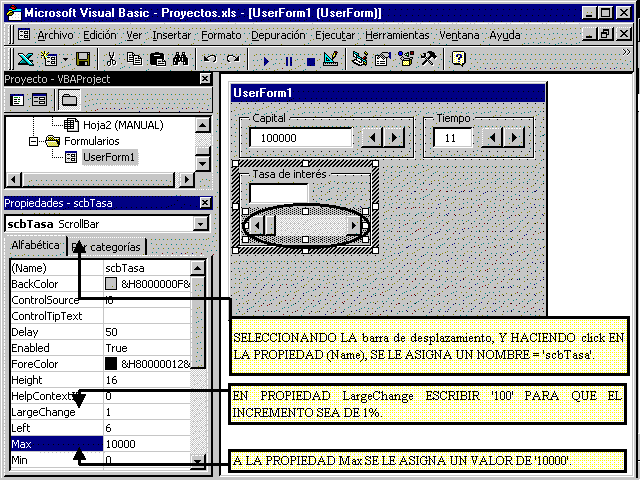Open the Ejecutar menu
Viewport: 640px width, 480px height.
(x=335, y=36)
